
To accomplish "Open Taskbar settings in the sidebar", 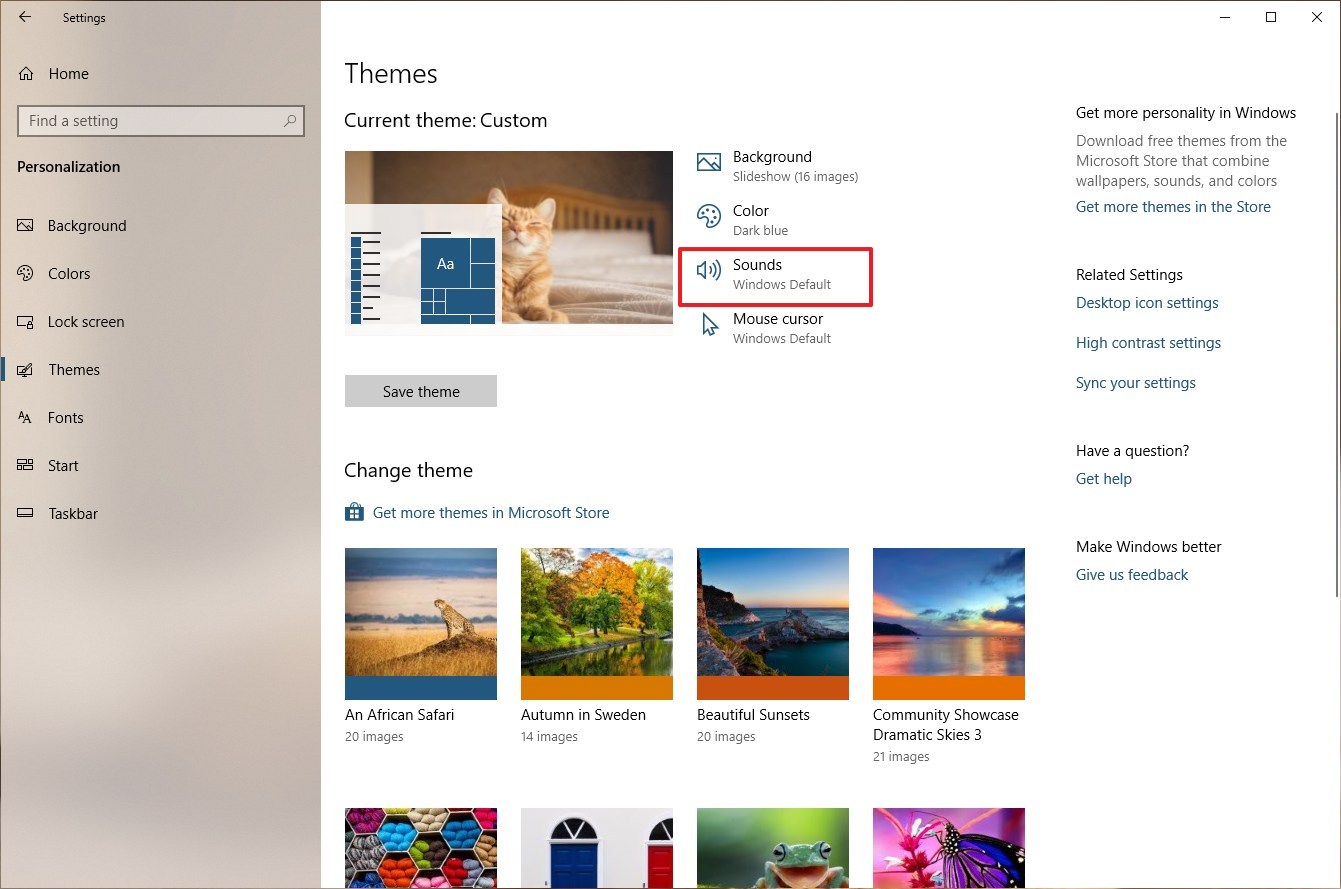I will tap(73, 513).
